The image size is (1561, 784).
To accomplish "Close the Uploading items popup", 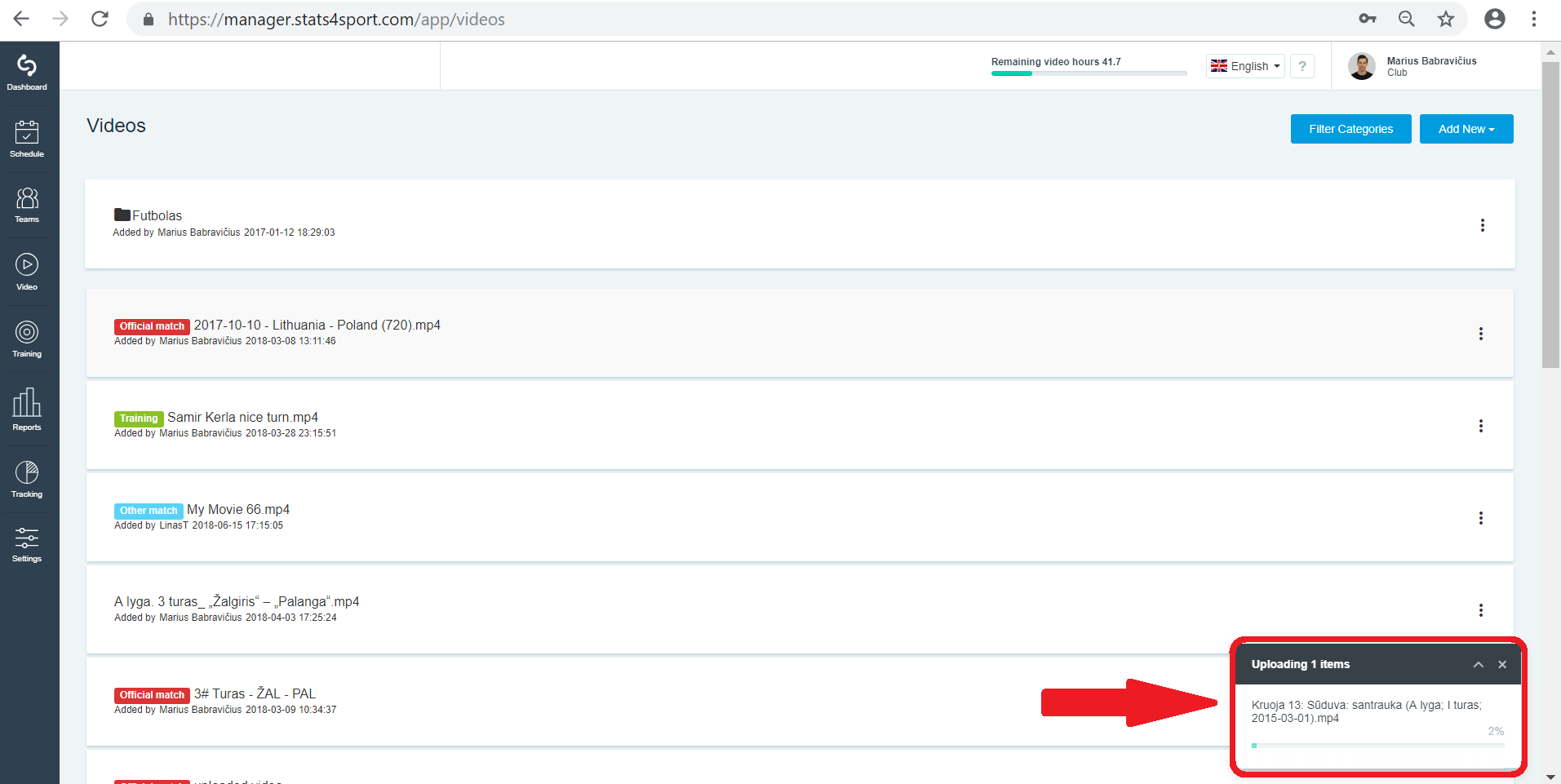I will pos(1502,665).
